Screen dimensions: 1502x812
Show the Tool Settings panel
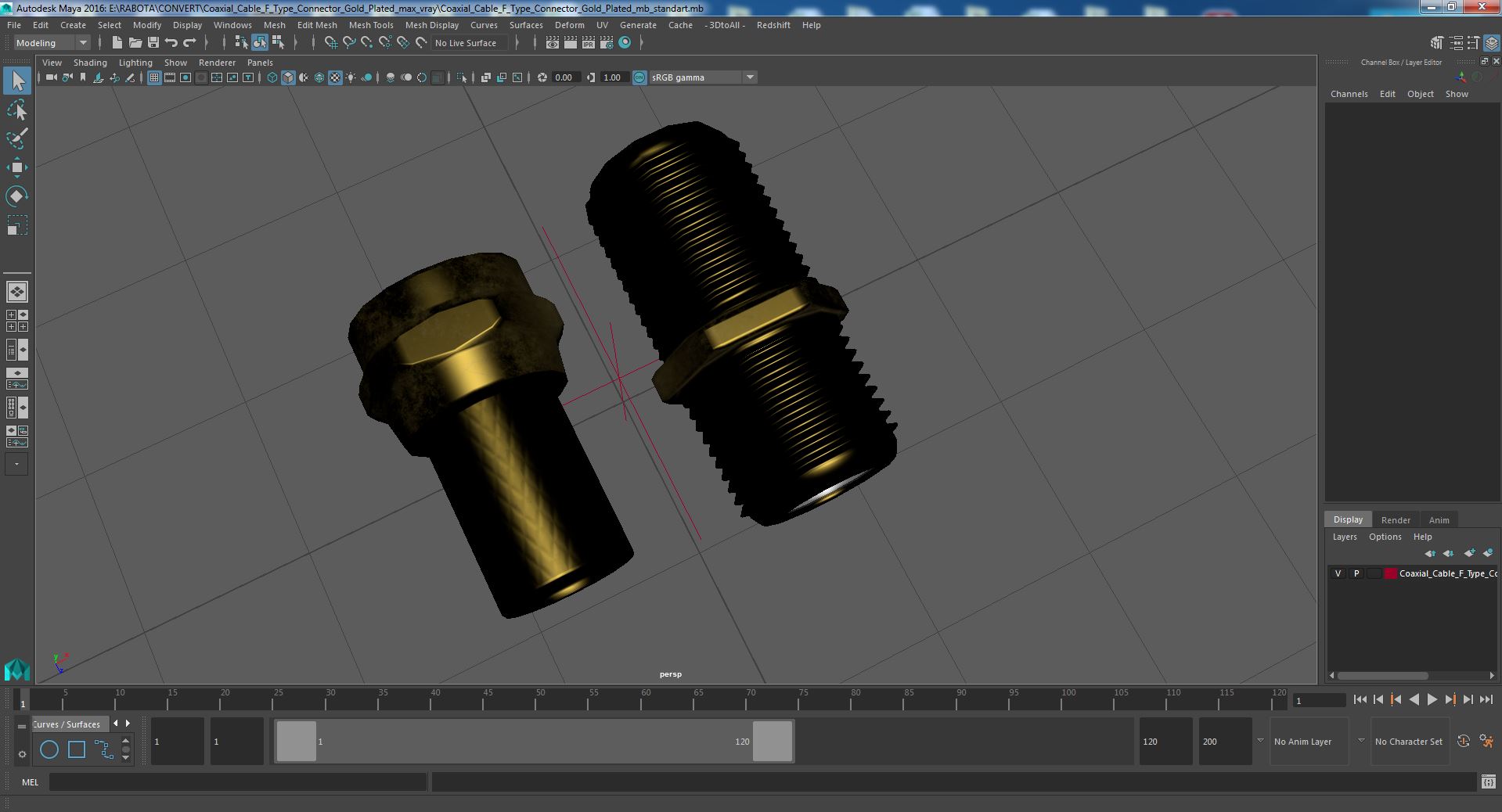point(1474,43)
